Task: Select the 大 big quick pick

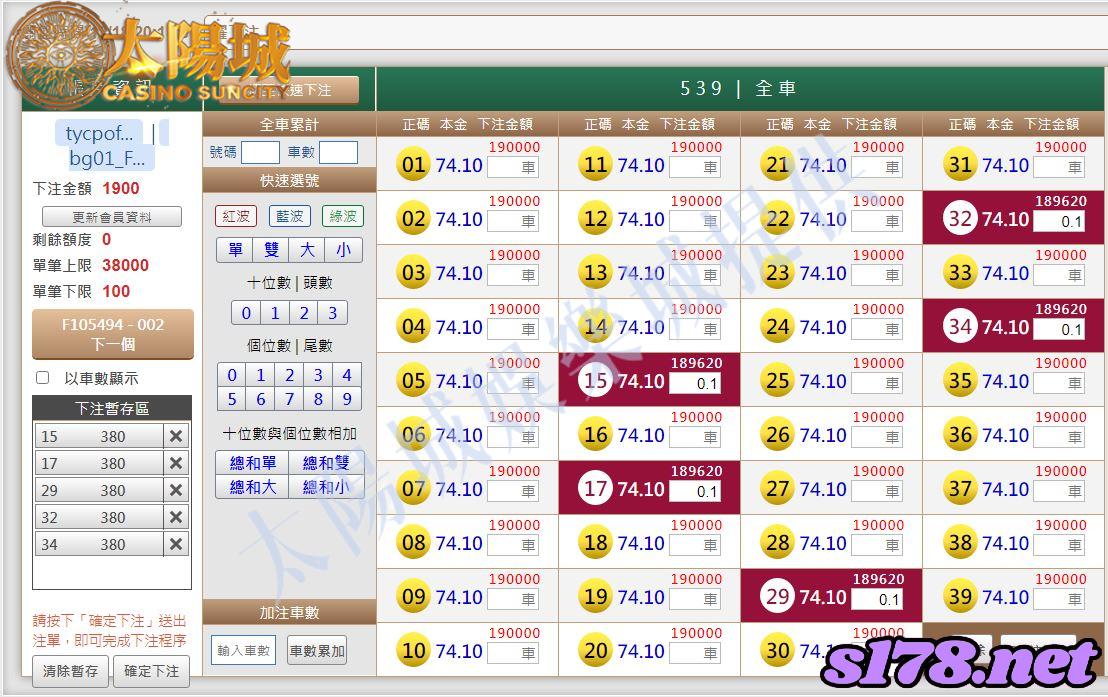Action: click(307, 250)
